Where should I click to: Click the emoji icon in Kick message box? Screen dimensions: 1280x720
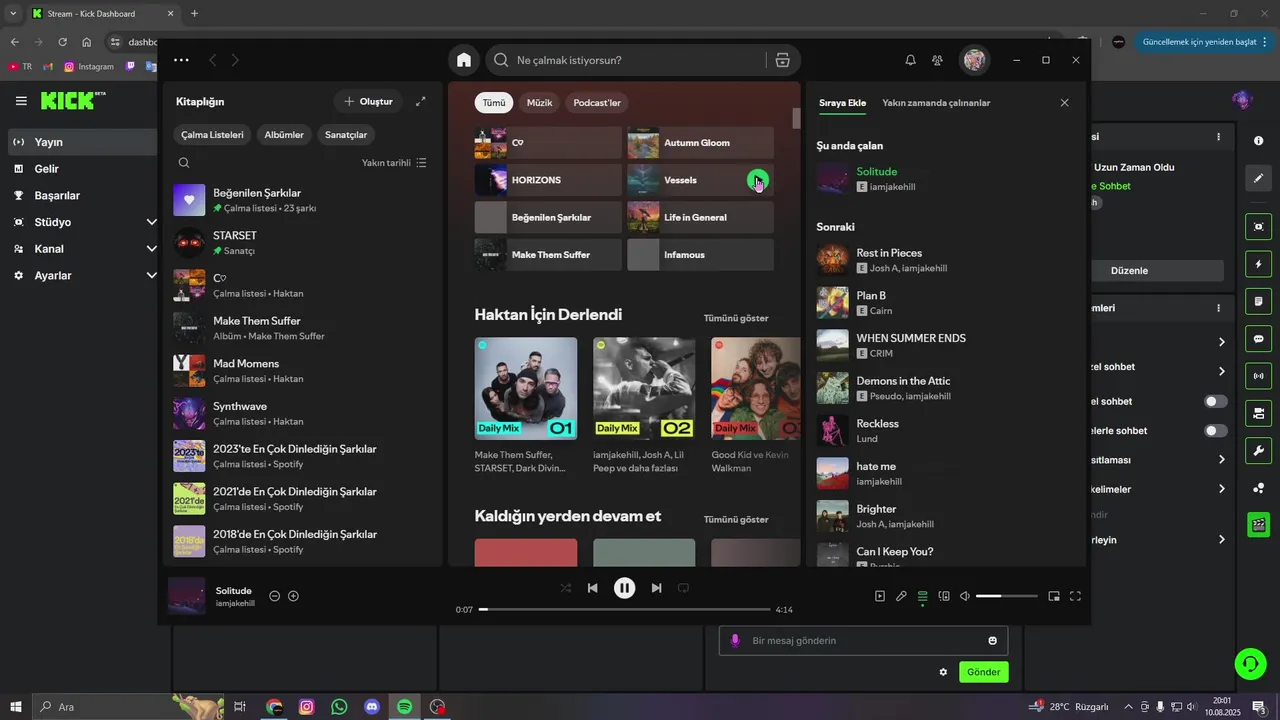click(x=992, y=641)
